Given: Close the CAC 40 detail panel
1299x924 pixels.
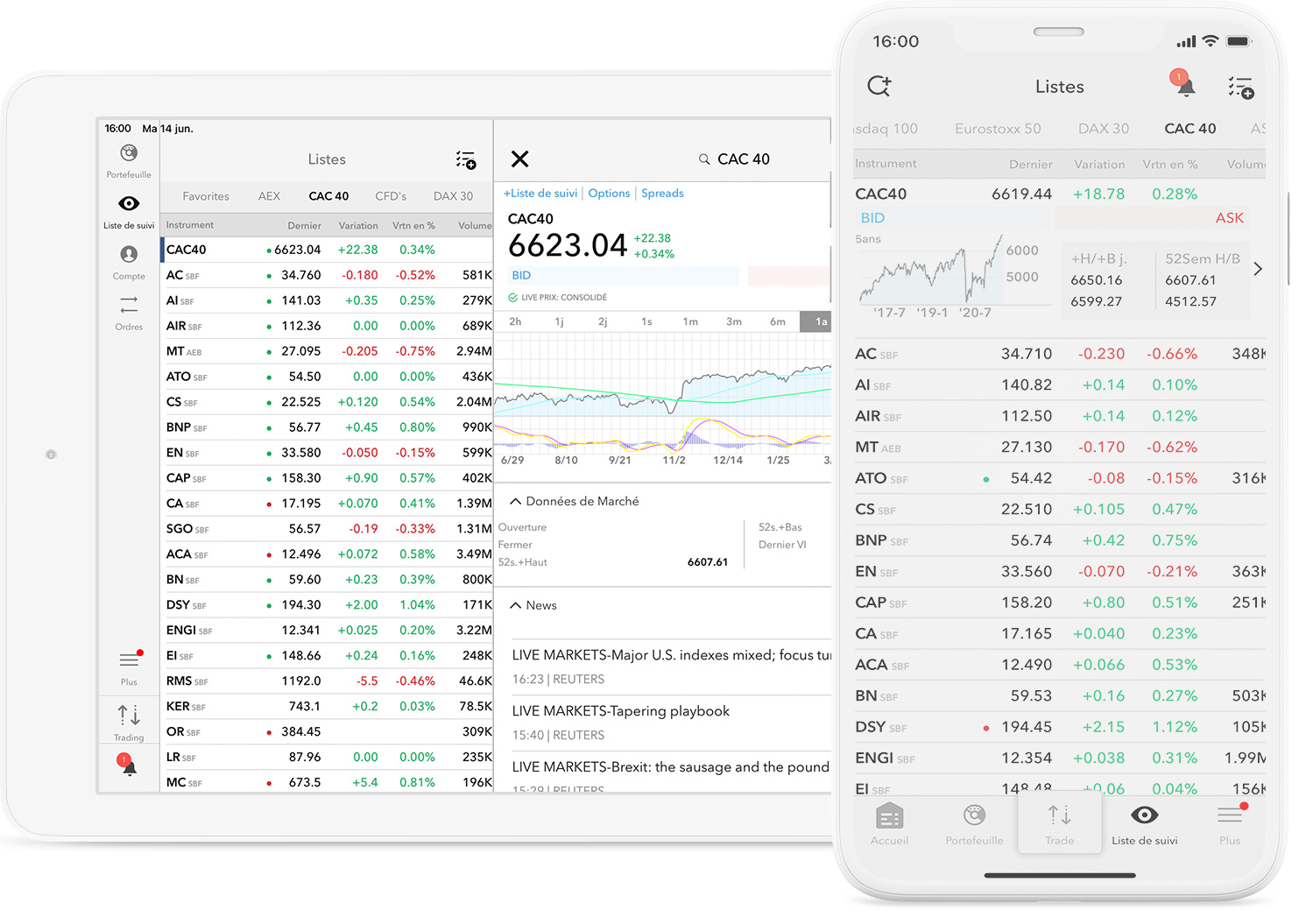Looking at the screenshot, I should click(520, 159).
